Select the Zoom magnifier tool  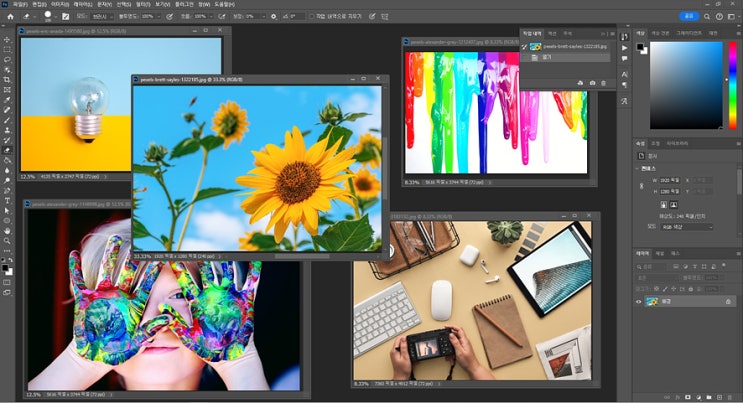point(7,240)
